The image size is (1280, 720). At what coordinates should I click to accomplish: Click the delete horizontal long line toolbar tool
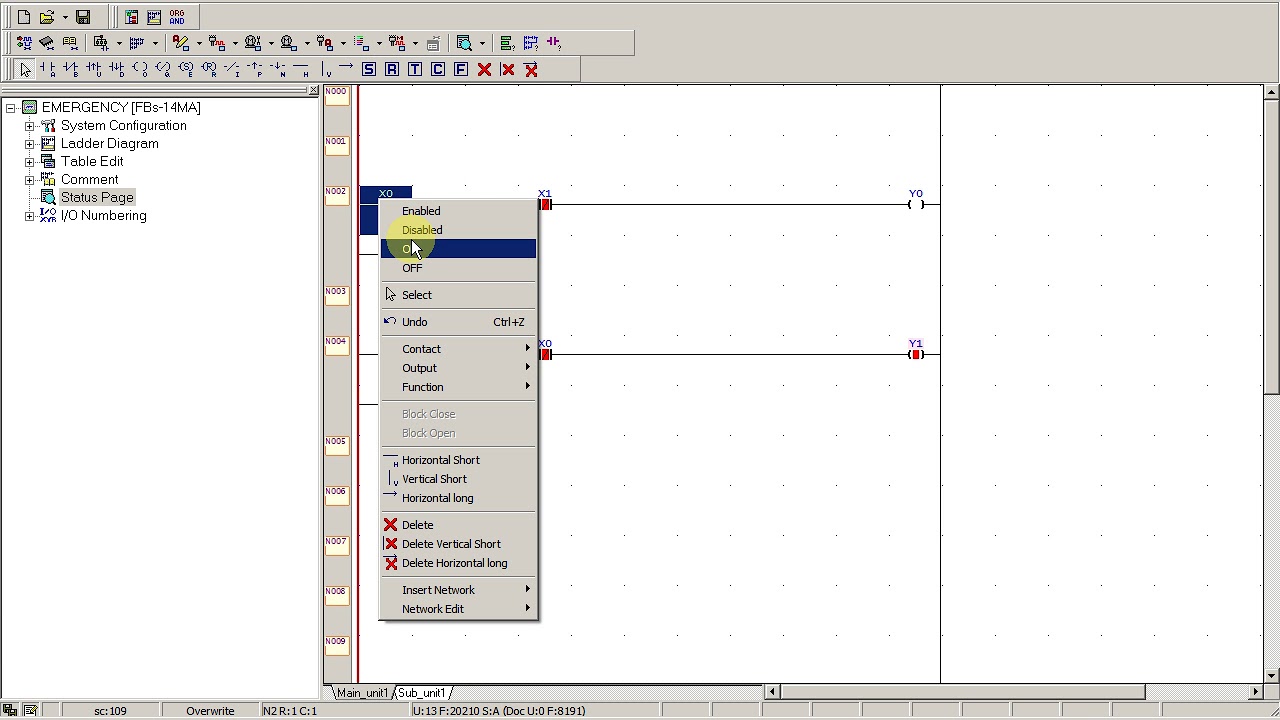click(x=531, y=69)
